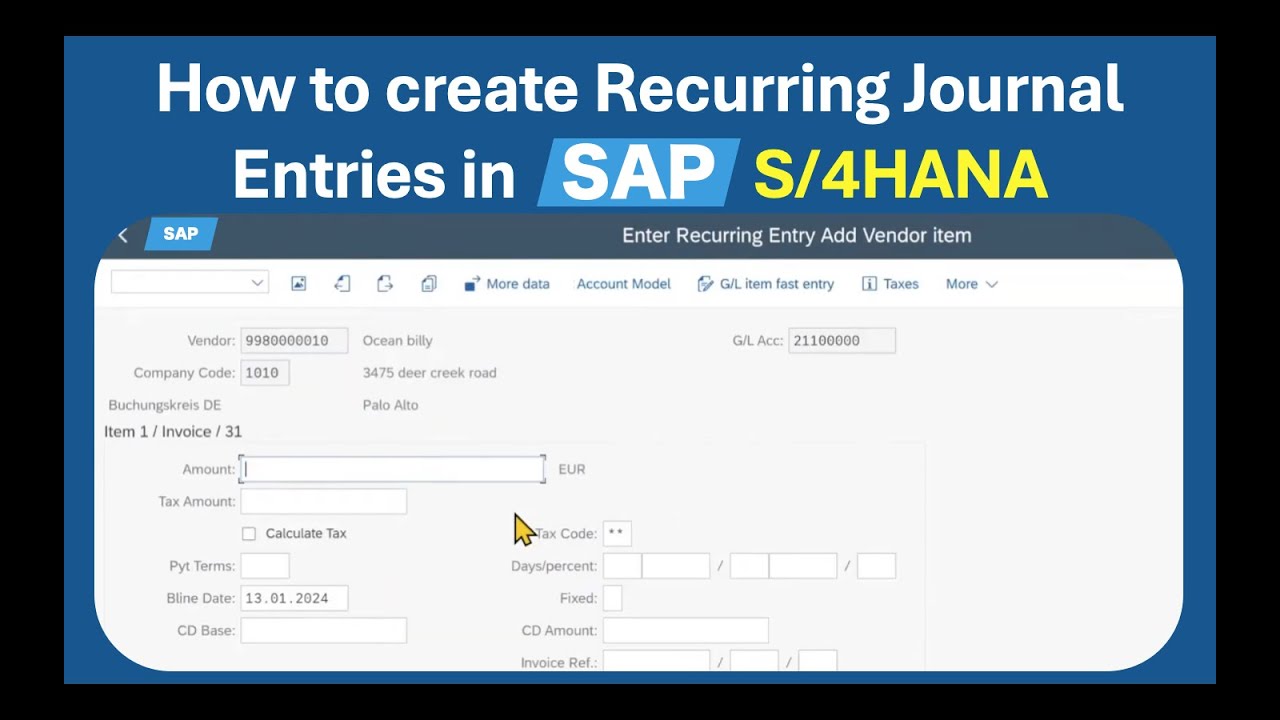This screenshot has height=720, width=1280.
Task: Click the 'Enter Recurring Entry Add Vendor item' title
Action: 797,236
